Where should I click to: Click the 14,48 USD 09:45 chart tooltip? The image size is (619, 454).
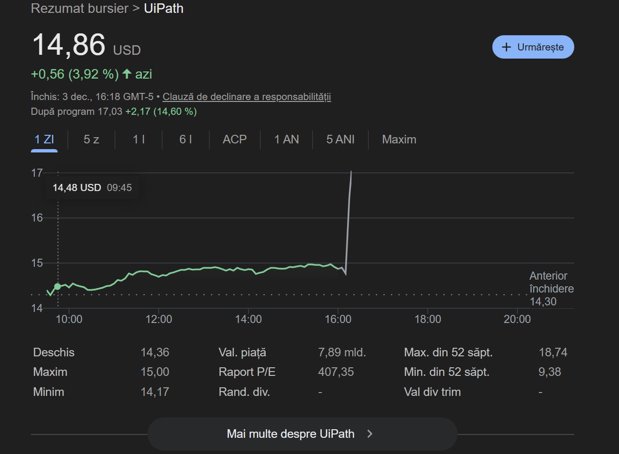click(92, 188)
